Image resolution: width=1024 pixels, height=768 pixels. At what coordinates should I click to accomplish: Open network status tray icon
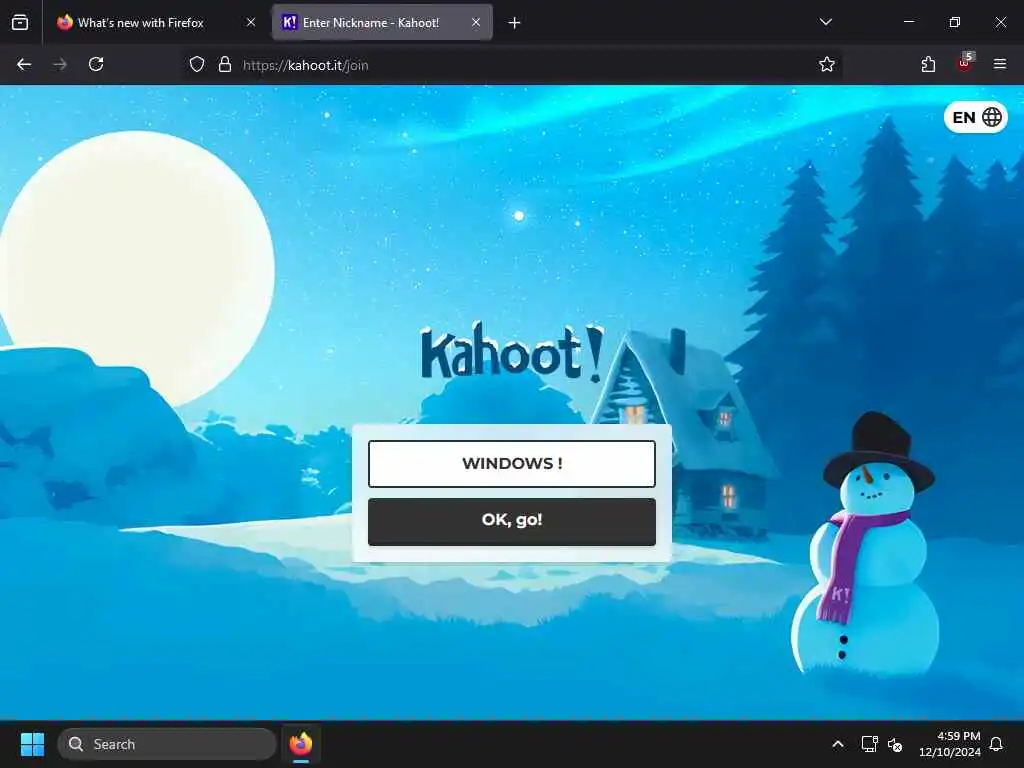pyautogui.click(x=869, y=744)
